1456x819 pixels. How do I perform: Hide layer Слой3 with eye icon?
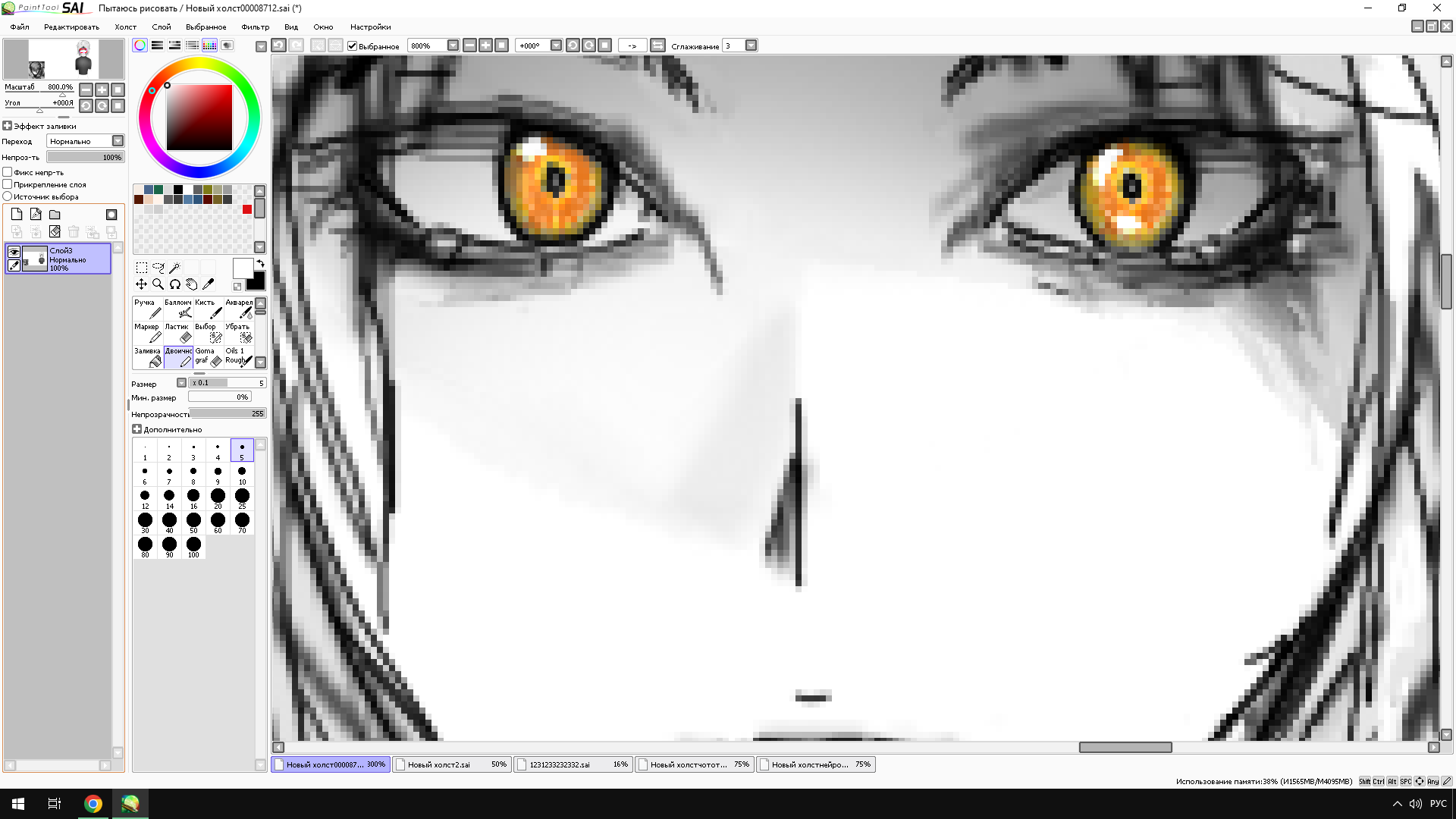14,252
